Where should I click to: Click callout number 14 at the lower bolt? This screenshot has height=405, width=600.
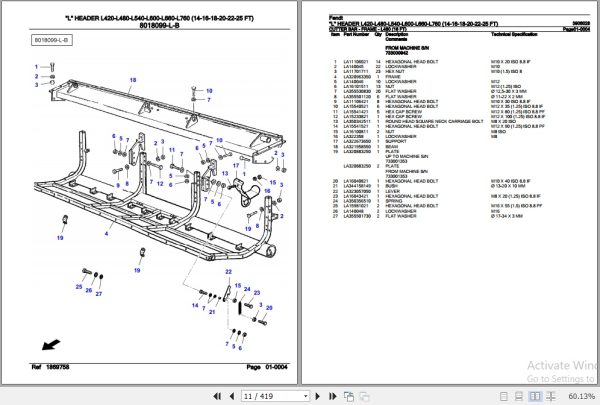pyautogui.click(x=195, y=305)
